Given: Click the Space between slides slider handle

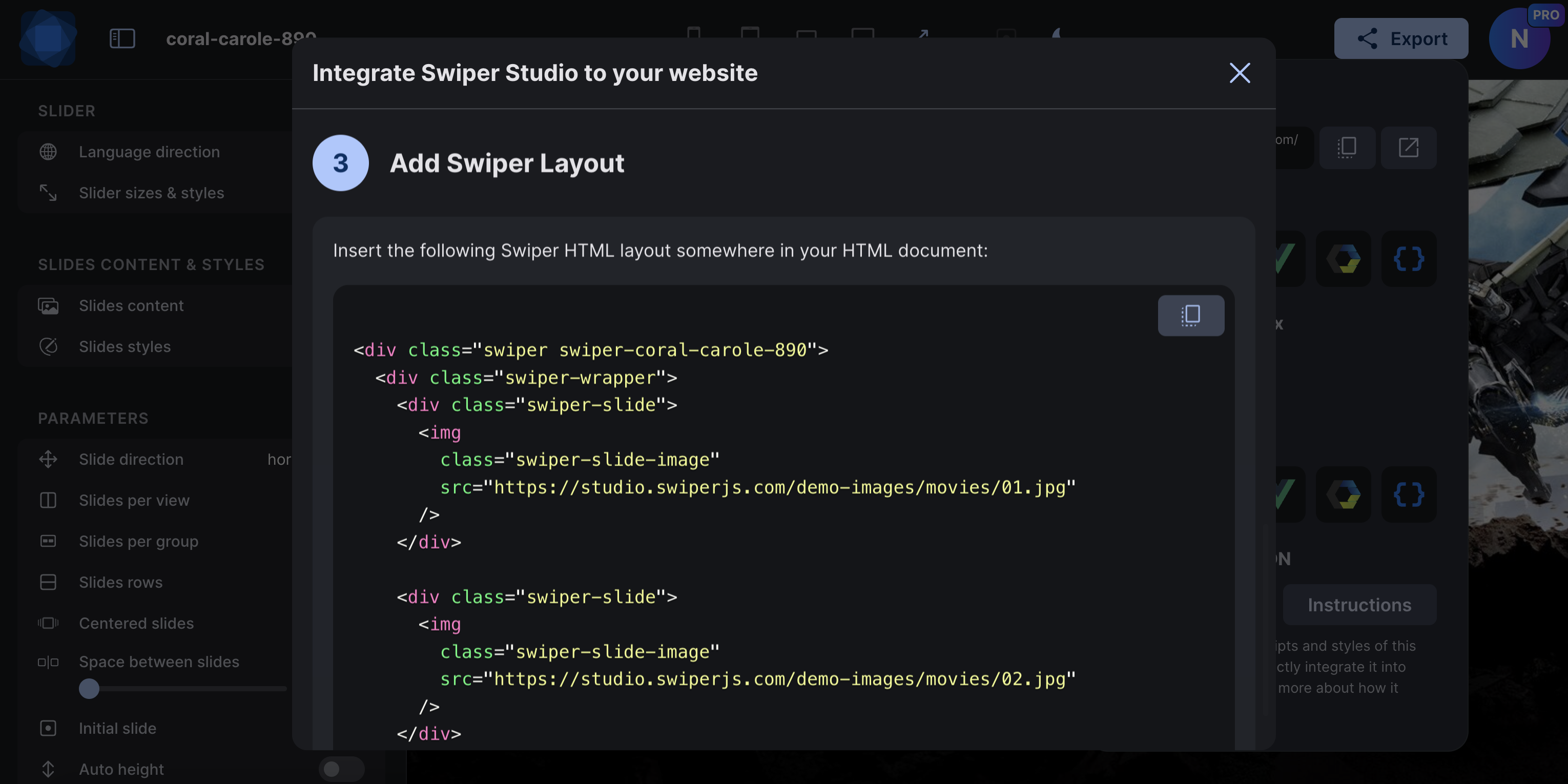Looking at the screenshot, I should click(x=89, y=689).
